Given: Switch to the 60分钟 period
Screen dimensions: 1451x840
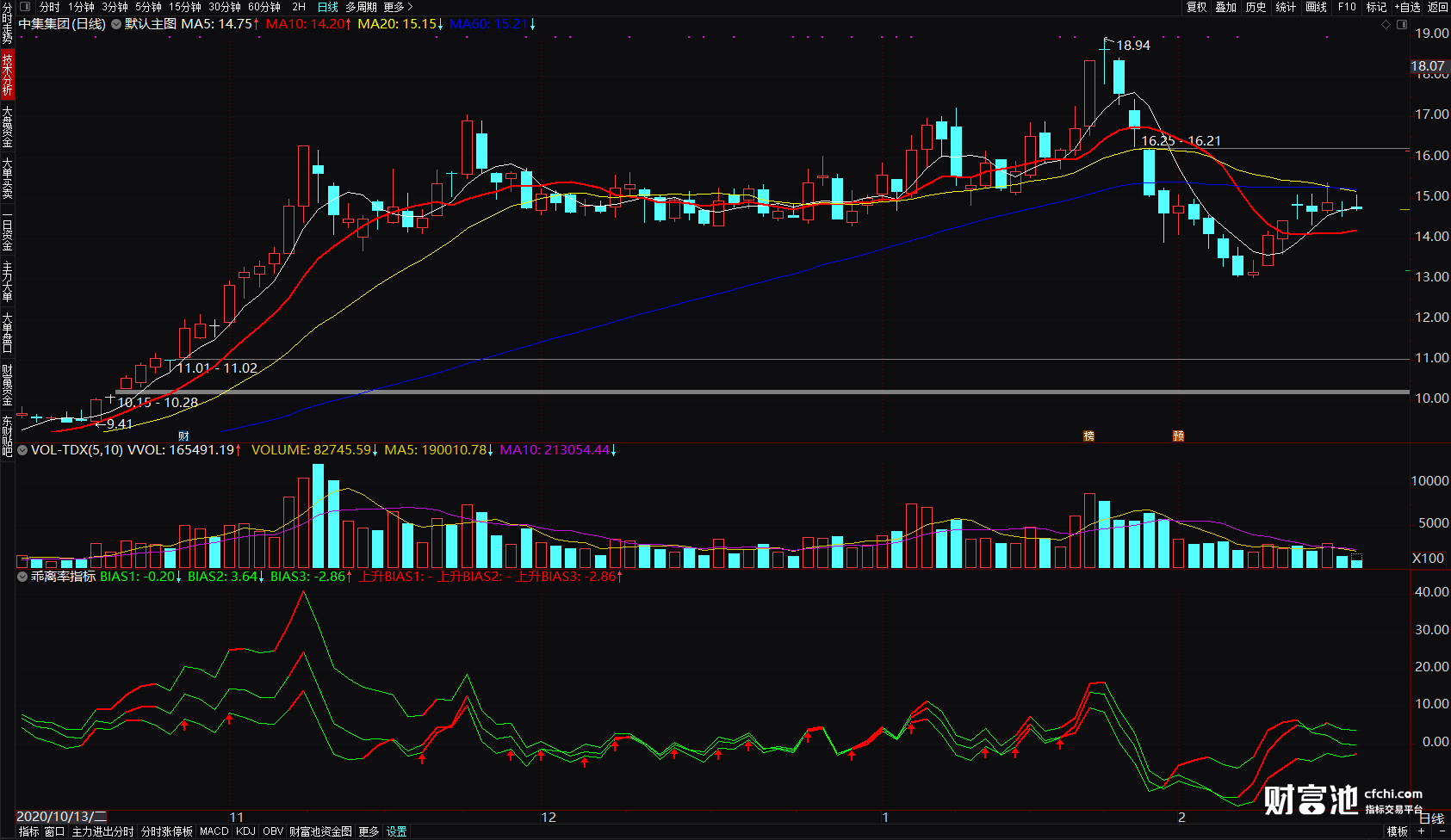Looking at the screenshot, I should pos(264,7).
